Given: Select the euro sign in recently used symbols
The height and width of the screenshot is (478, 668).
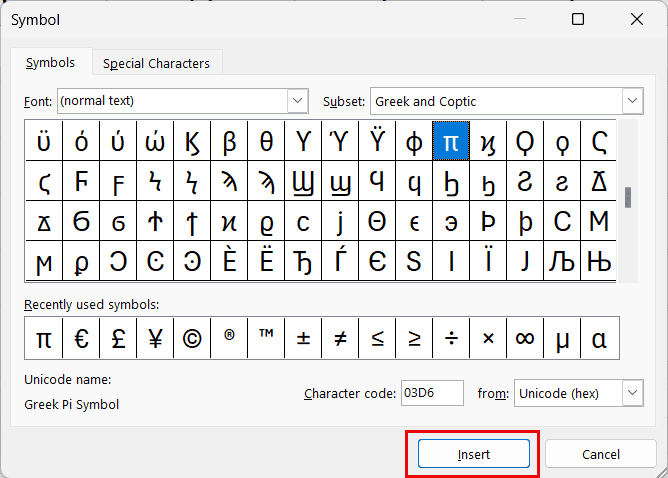Looking at the screenshot, I should [81, 339].
